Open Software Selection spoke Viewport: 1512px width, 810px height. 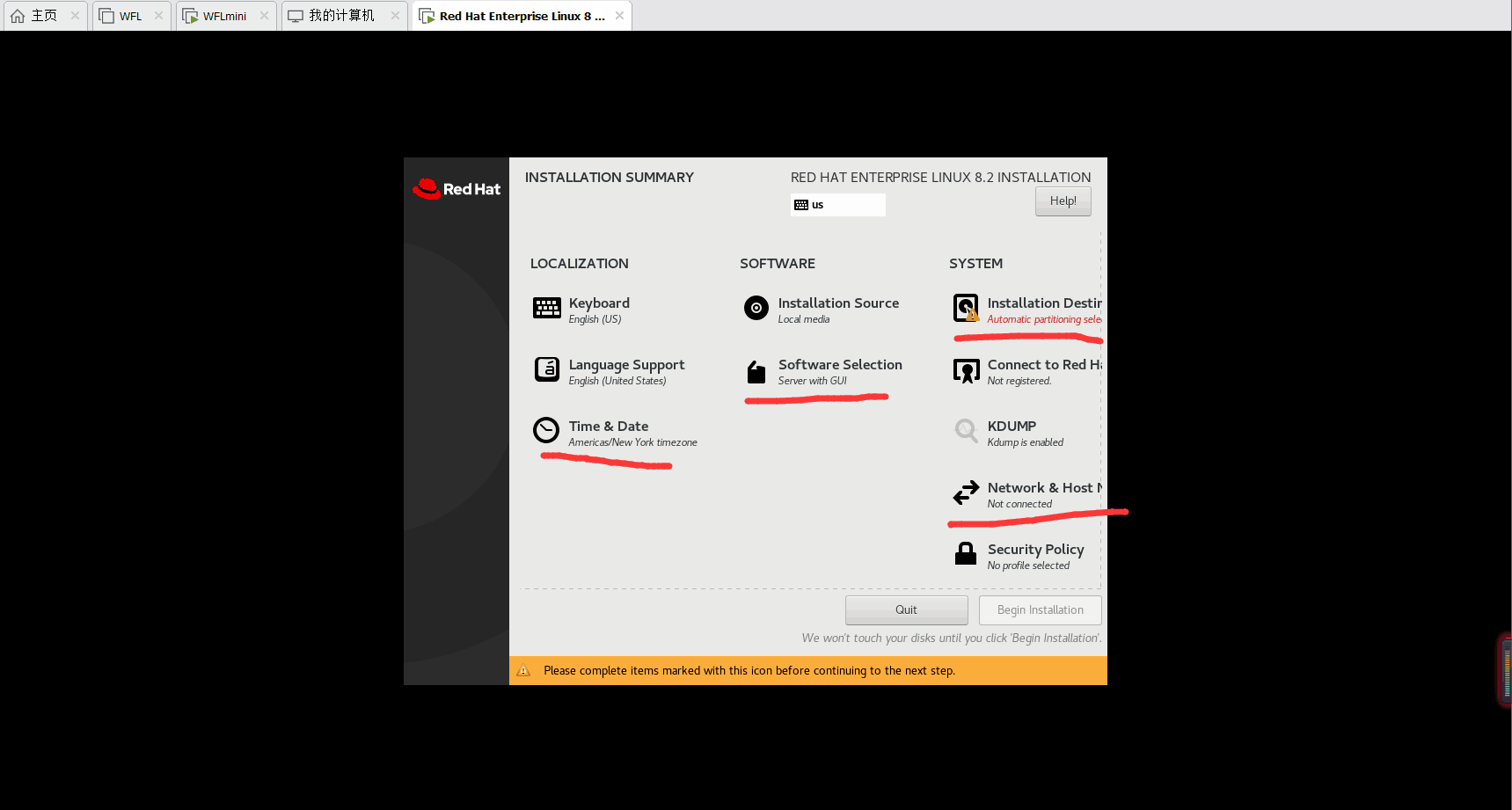[x=840, y=364]
